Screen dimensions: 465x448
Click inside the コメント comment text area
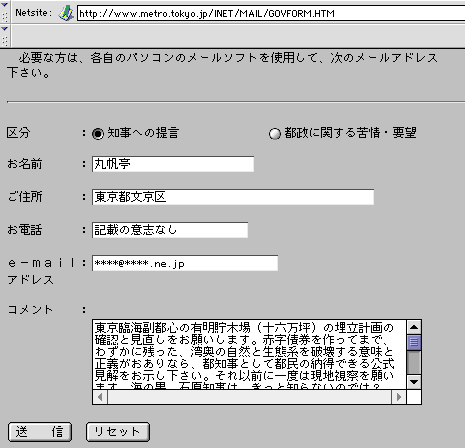(249, 354)
